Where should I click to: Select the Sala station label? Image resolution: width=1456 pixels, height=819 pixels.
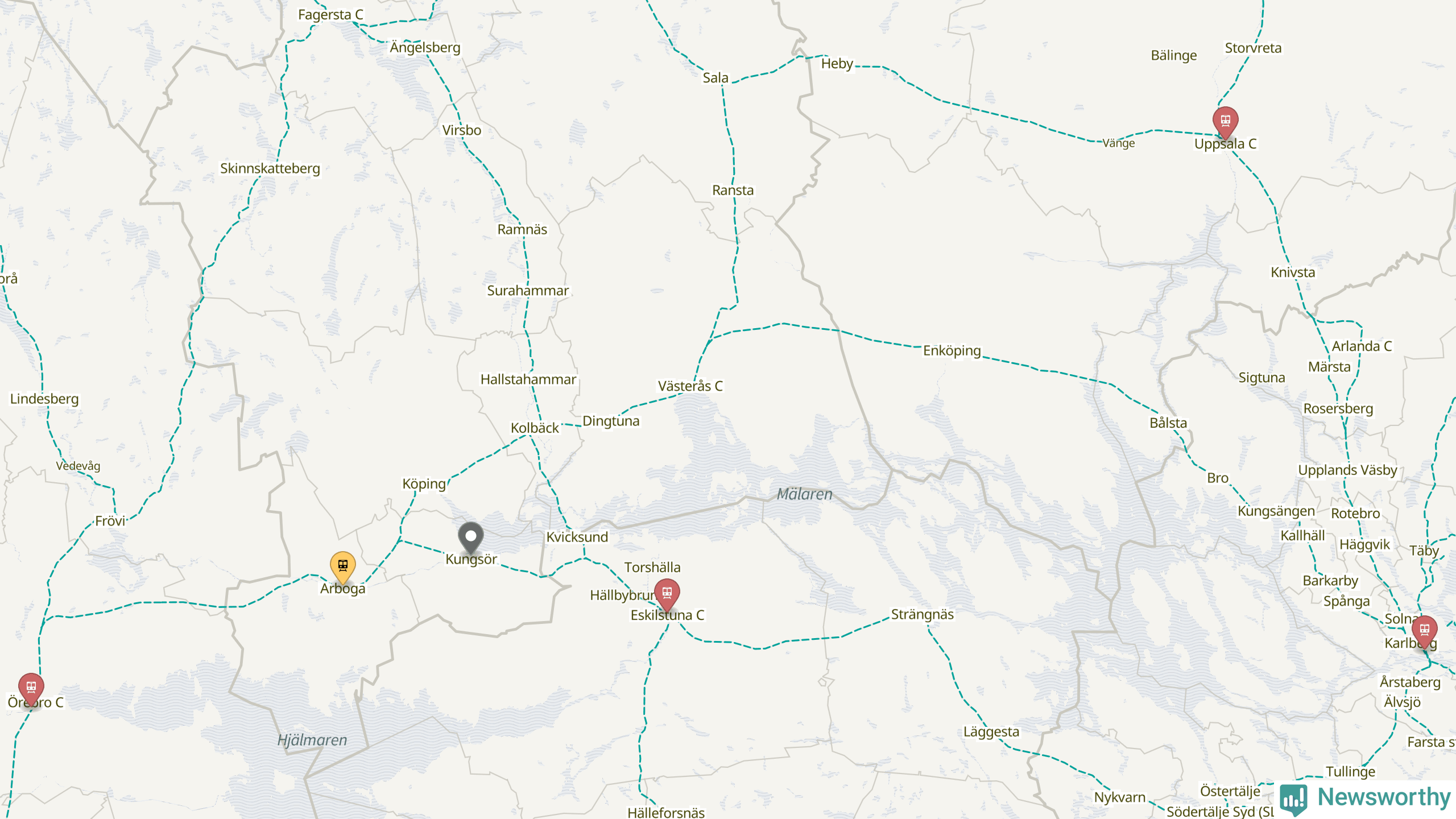point(715,78)
